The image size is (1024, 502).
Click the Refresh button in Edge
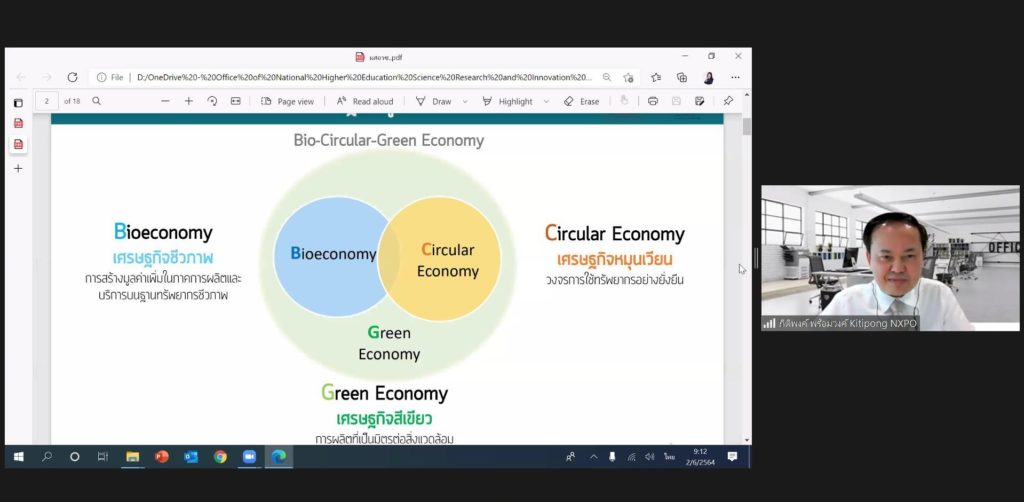coord(72,77)
